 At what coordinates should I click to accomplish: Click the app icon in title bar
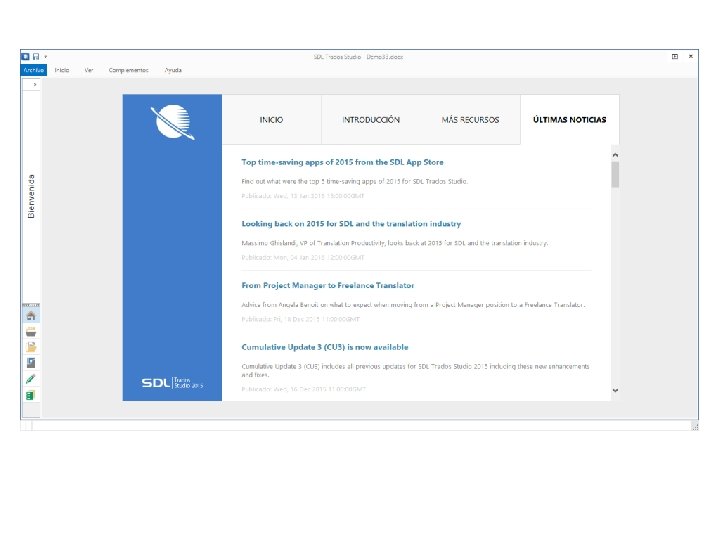[26, 56]
